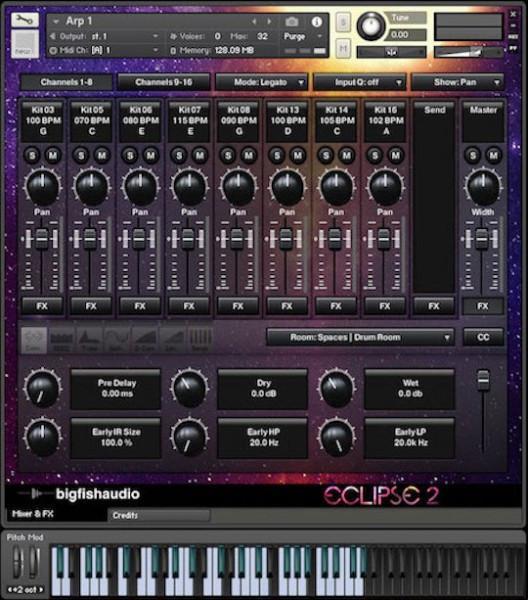The width and height of the screenshot is (528, 600).
Task: Open FX for Kit 14 channel
Action: (336, 306)
